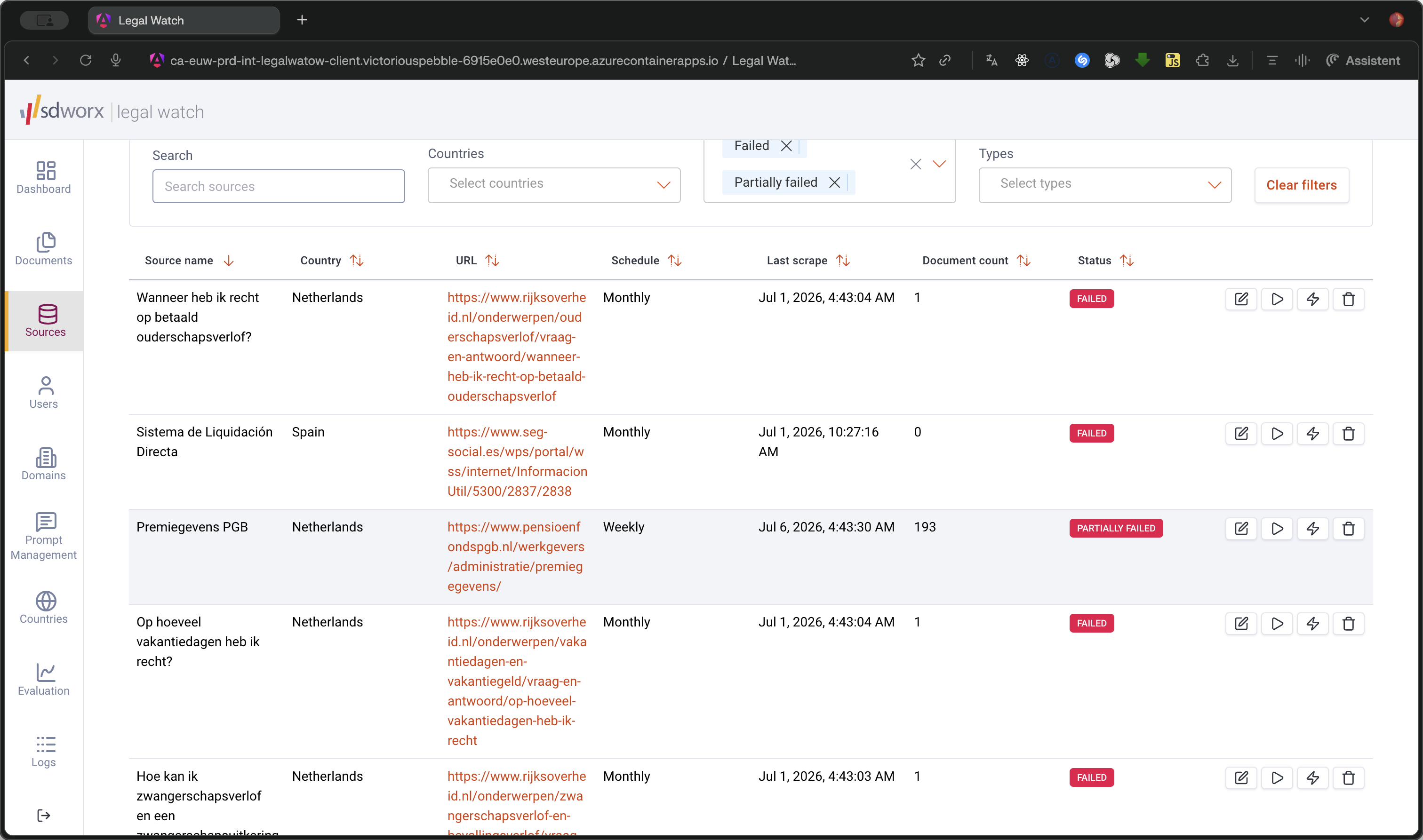Click lightning icon for Sistema de Liquidación Directa
The image size is (1423, 840).
point(1312,434)
